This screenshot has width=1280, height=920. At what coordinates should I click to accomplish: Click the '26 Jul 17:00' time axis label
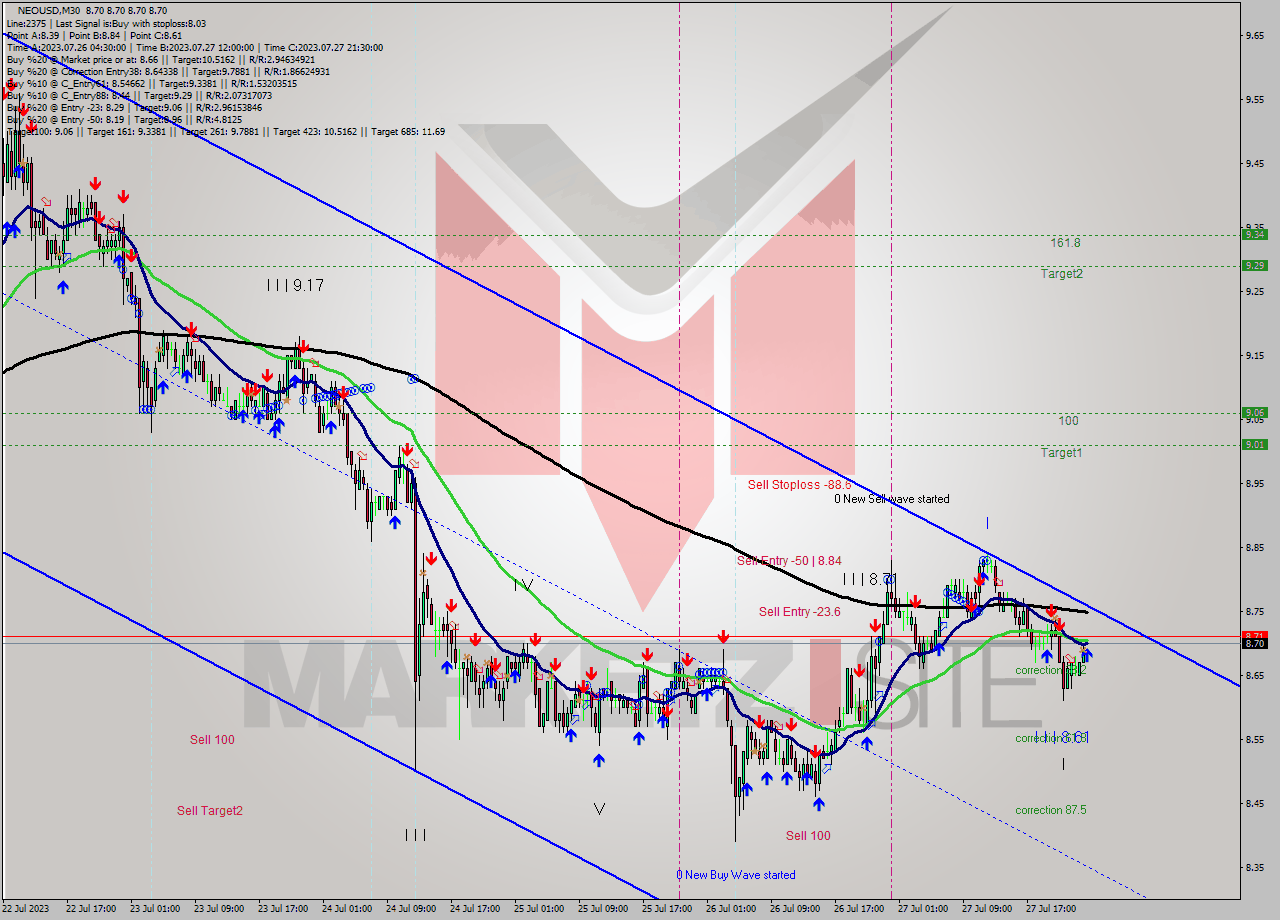point(859,909)
